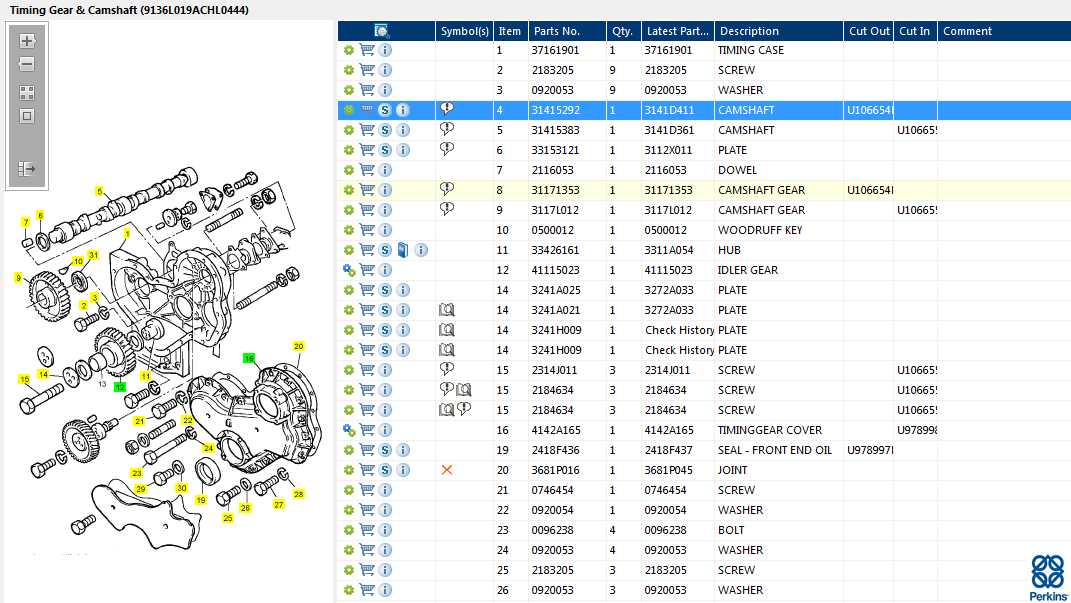Image resolution: width=1071 pixels, height=603 pixels.
Task: Click the single-square fit view icon
Action: (27, 115)
